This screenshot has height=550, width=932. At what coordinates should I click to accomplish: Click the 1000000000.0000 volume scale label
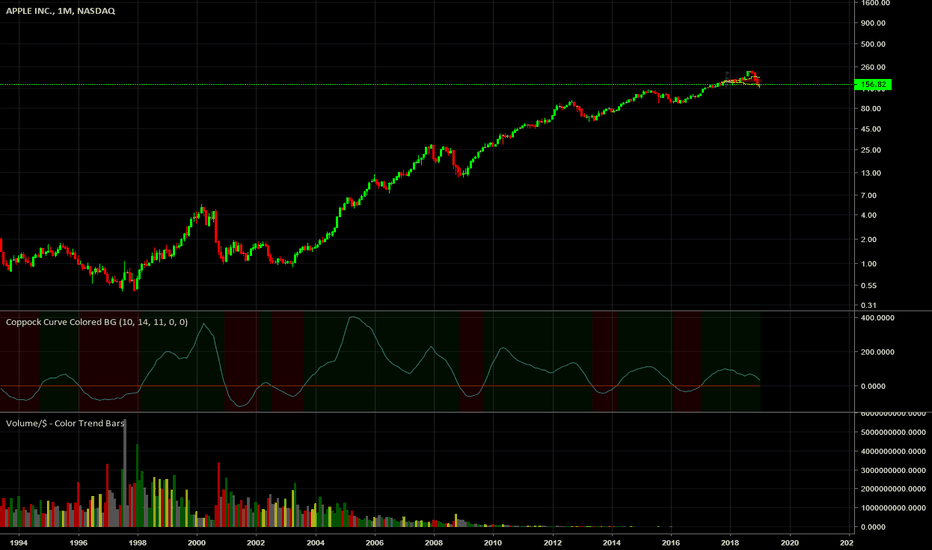pos(893,508)
